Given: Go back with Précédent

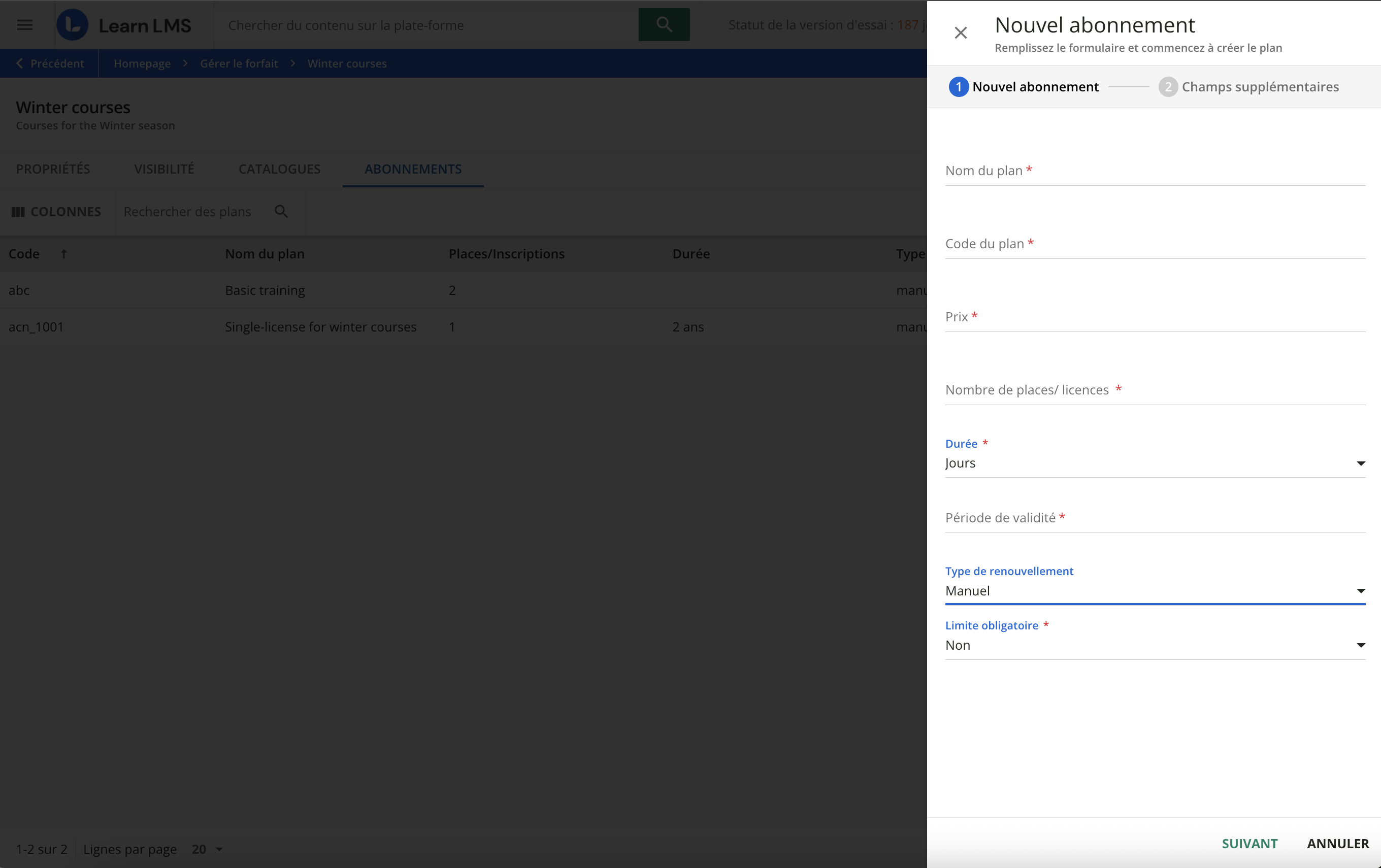Looking at the screenshot, I should tap(50, 63).
